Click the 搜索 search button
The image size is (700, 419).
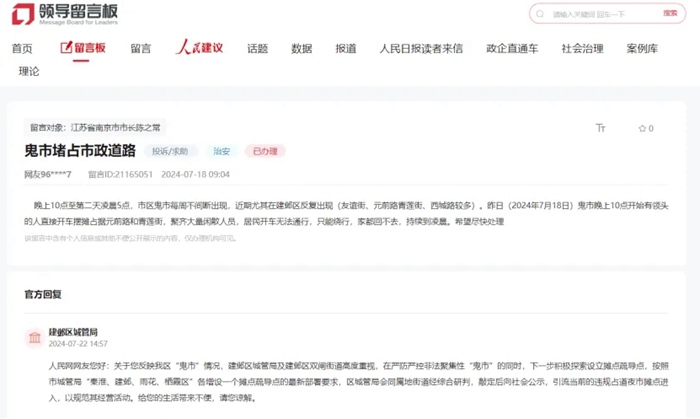tap(669, 14)
